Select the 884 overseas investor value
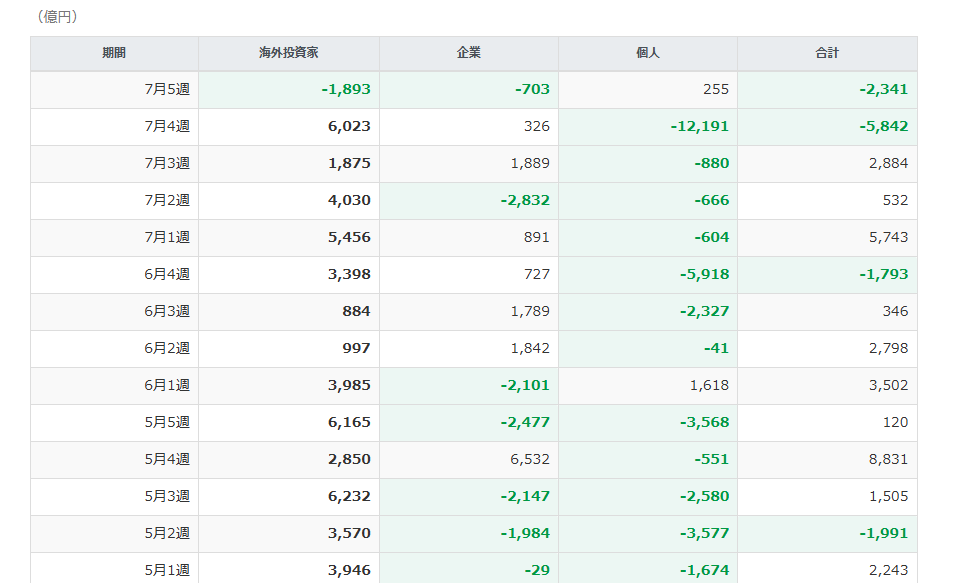953x583 pixels. tap(356, 312)
